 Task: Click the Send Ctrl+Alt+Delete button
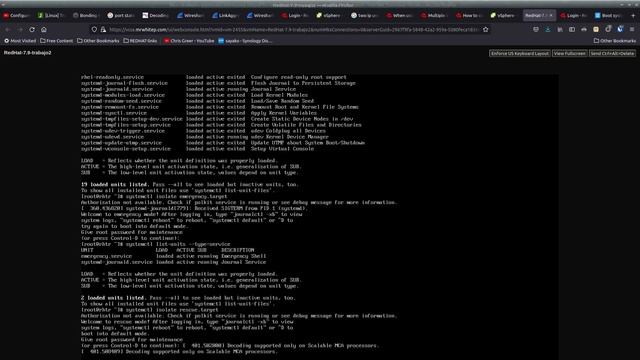click(612, 53)
